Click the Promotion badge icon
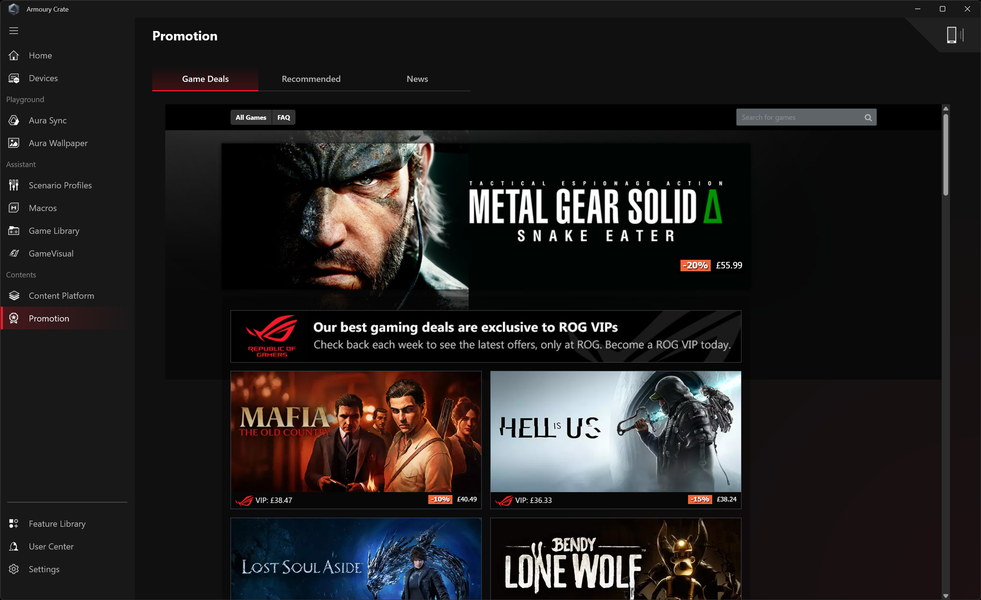The width and height of the screenshot is (981, 600). click(14, 318)
